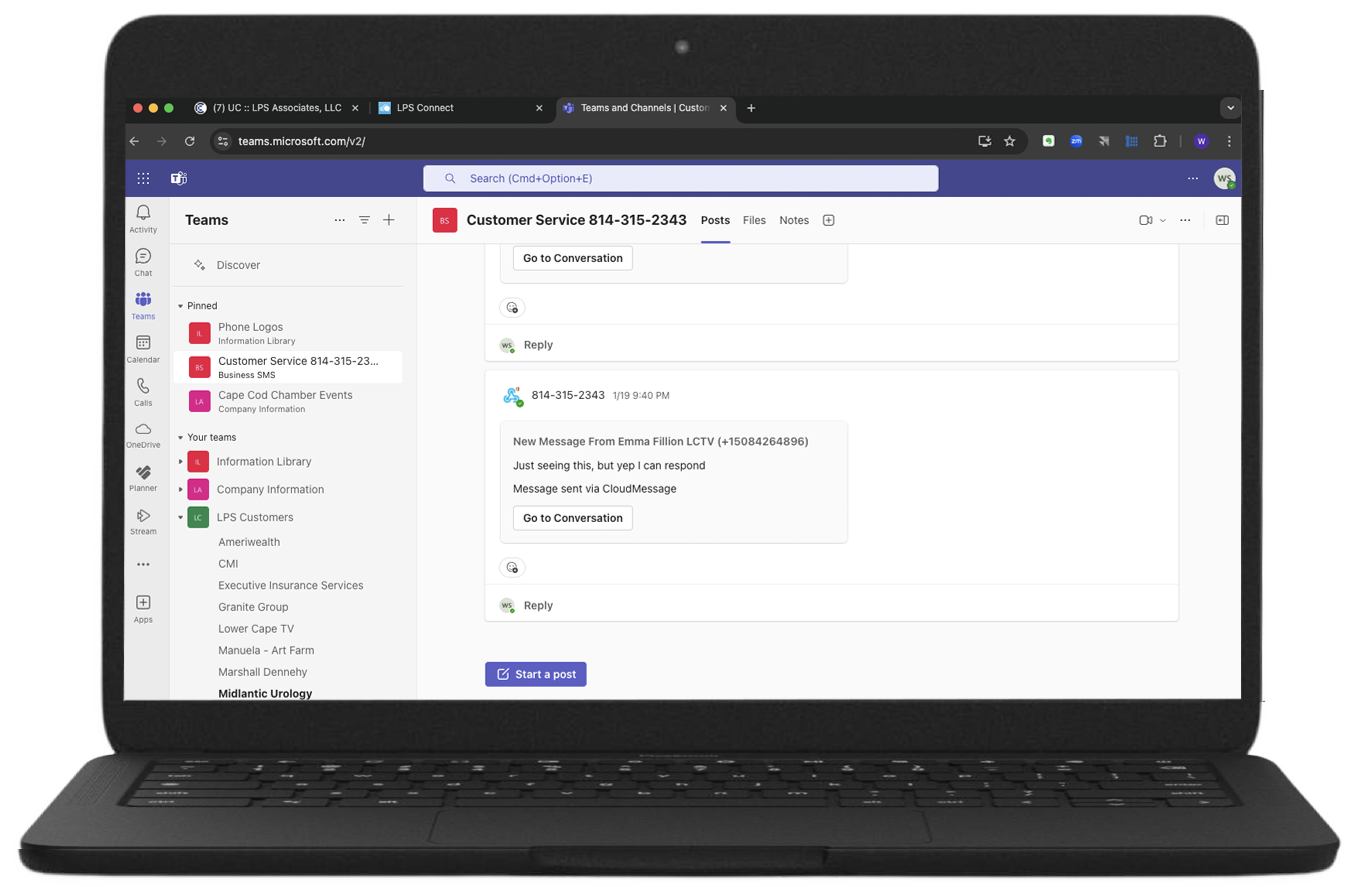Open Planner from the left rail
1353x887 pixels.
pyautogui.click(x=143, y=477)
